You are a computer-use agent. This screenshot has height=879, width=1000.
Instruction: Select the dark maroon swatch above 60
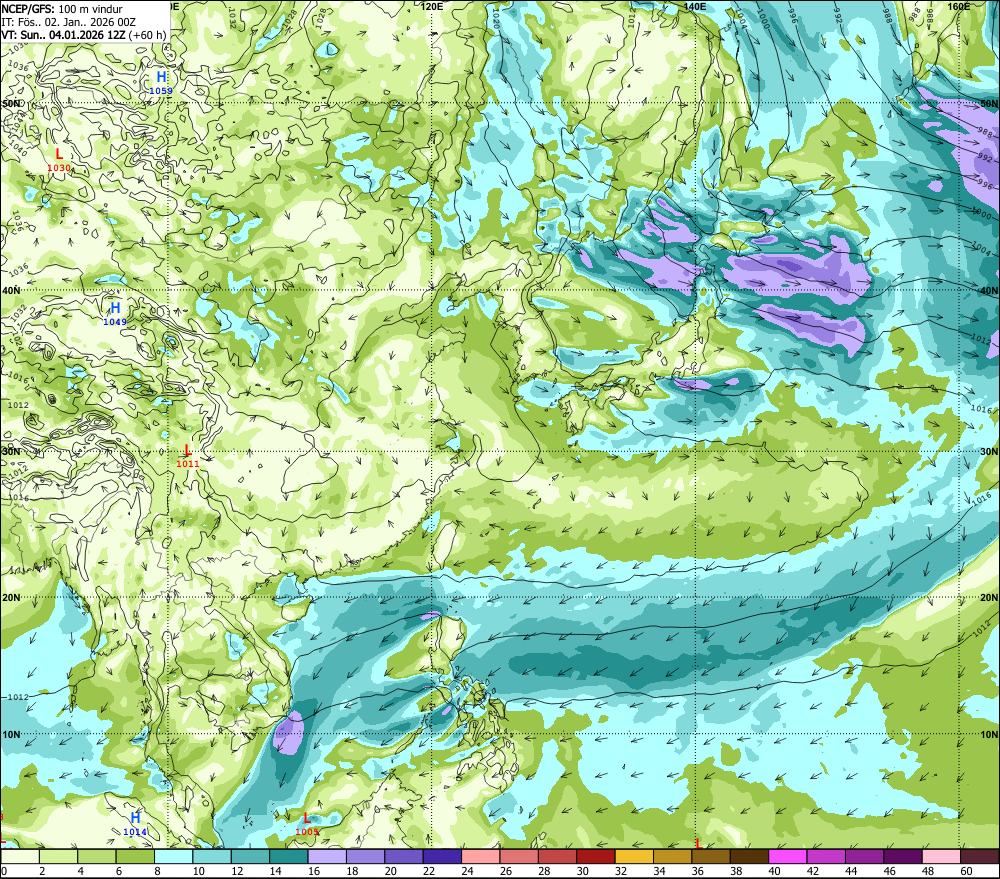[980, 856]
